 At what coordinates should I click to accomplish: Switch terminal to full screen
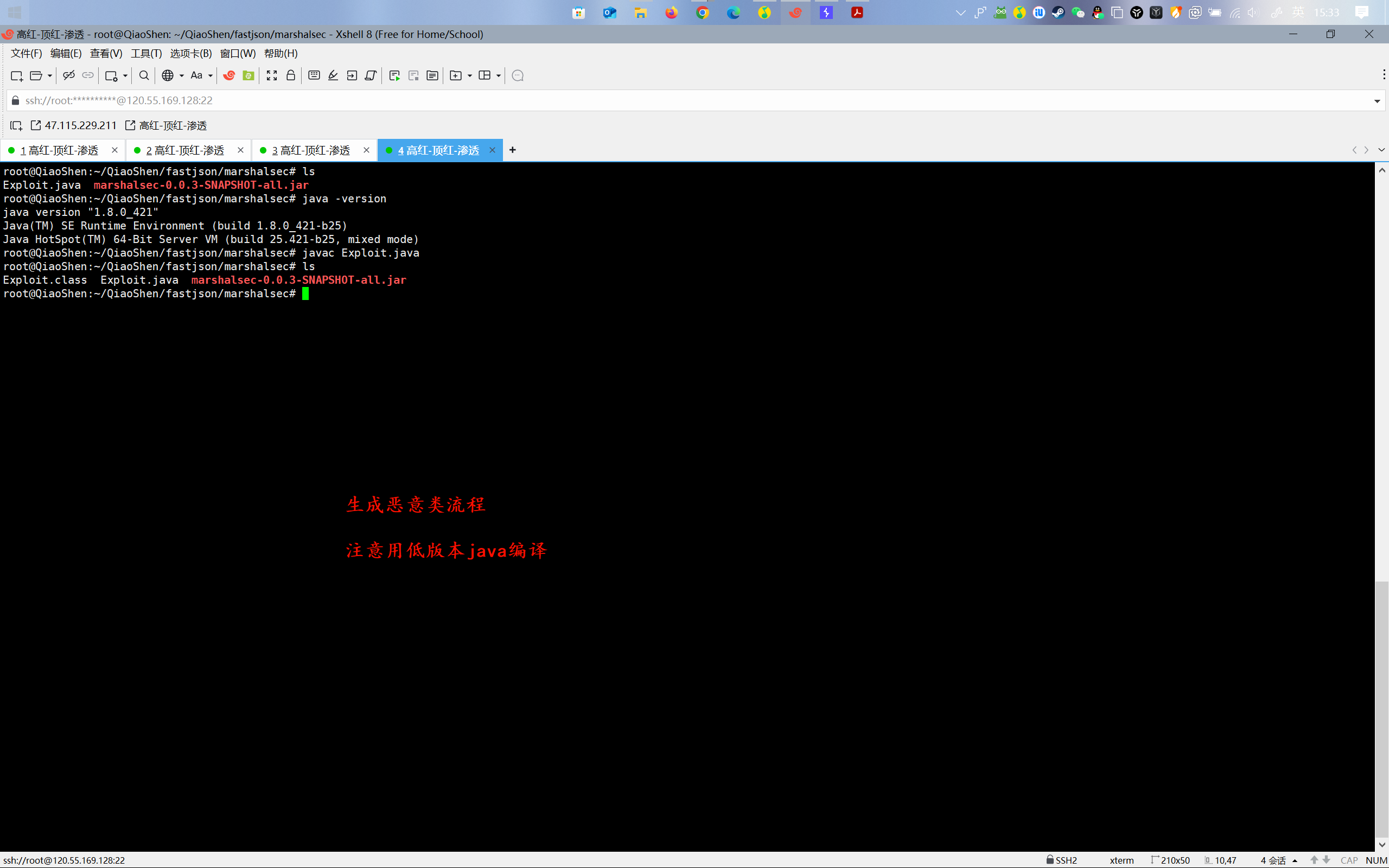click(271, 76)
